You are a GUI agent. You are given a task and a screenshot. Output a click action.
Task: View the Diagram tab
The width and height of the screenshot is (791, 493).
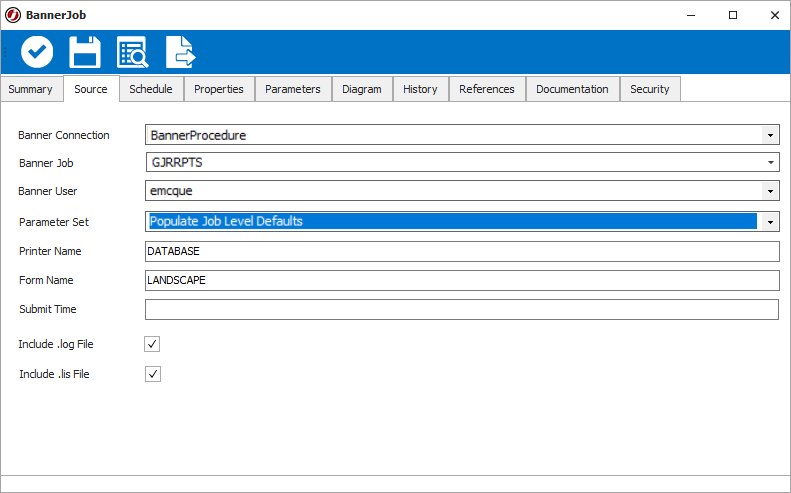click(x=362, y=89)
